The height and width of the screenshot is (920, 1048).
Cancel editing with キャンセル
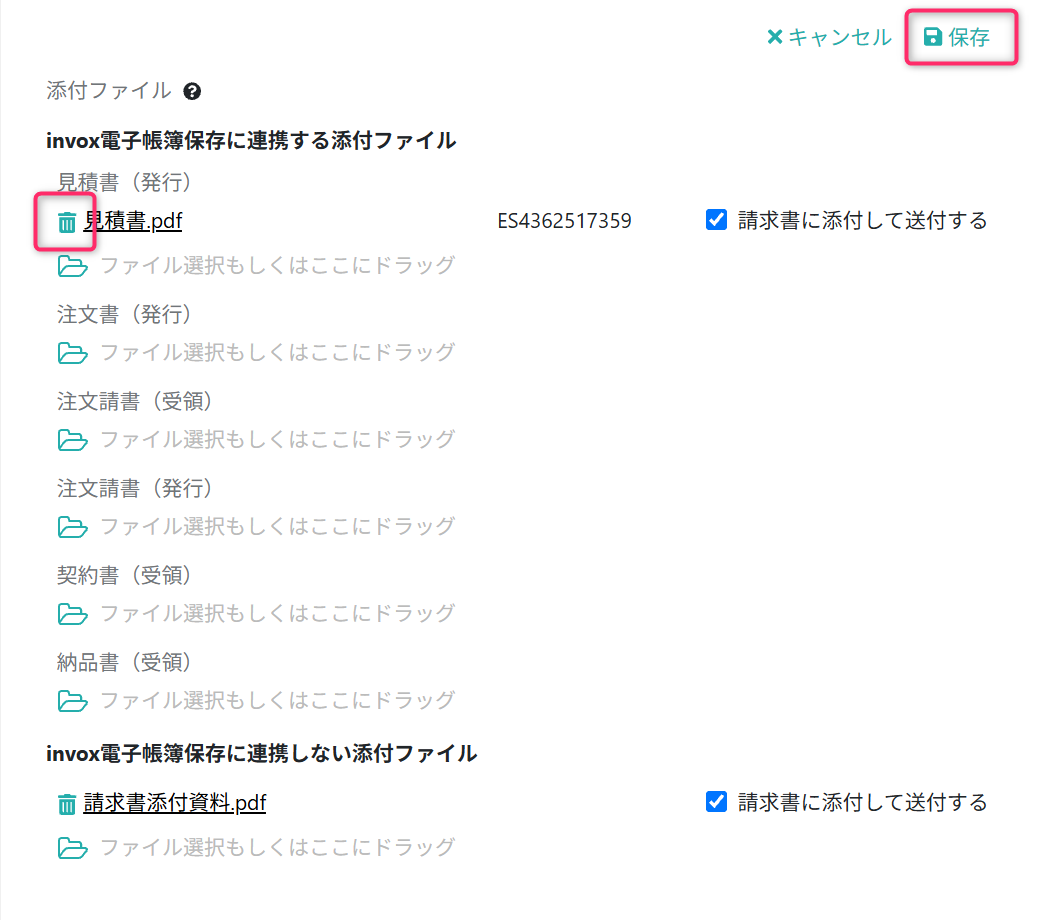829,37
